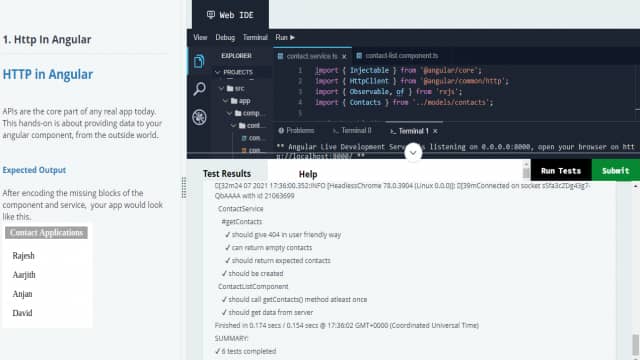Image resolution: width=640 pixels, height=360 pixels.
Task: Select the first con... file in explorer
Action: click(x=251, y=138)
